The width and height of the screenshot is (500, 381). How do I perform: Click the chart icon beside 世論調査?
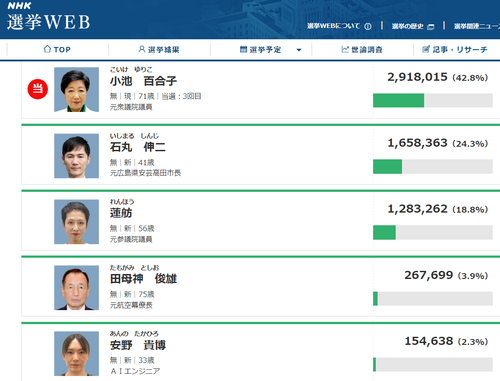pos(345,49)
